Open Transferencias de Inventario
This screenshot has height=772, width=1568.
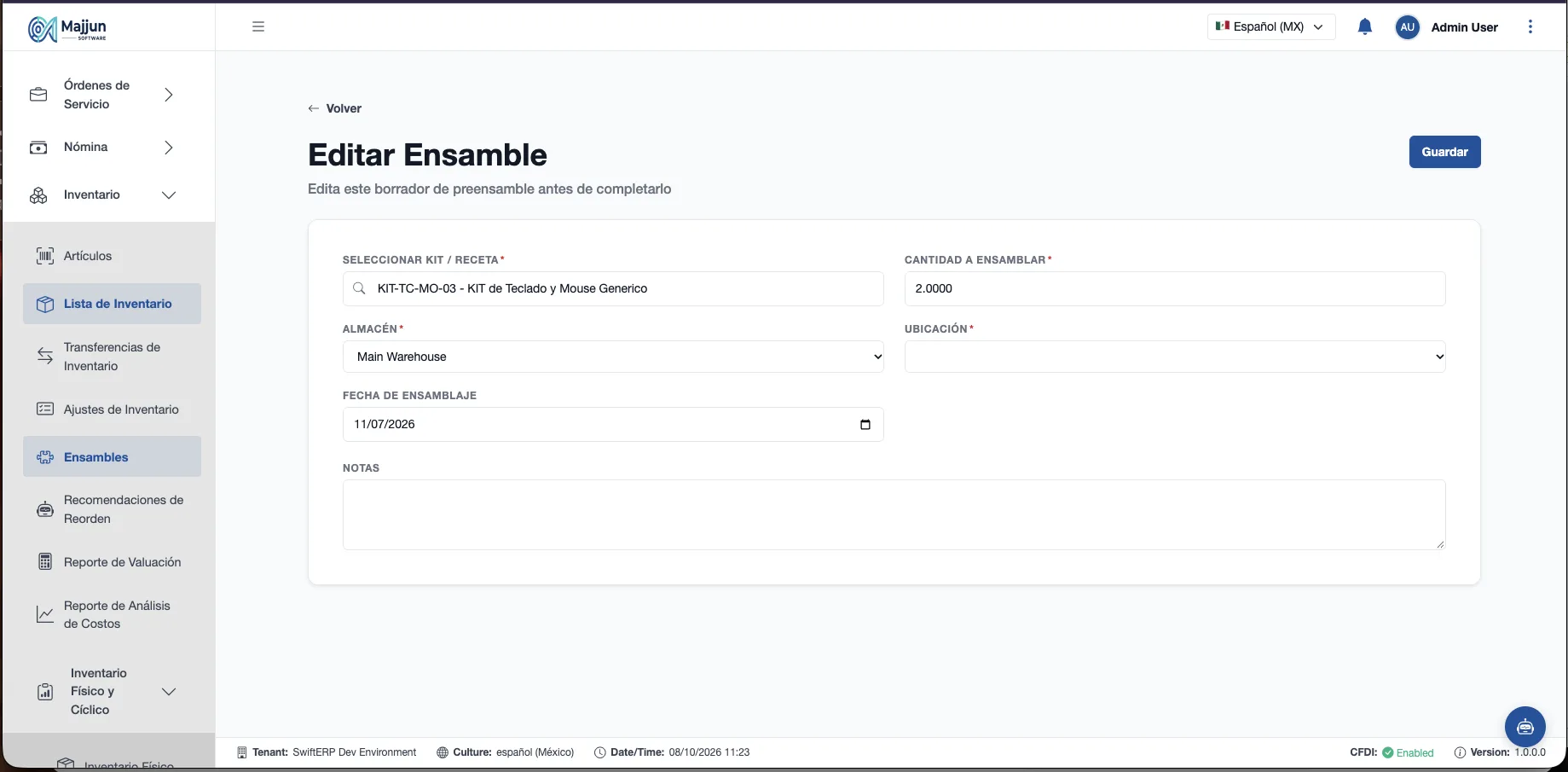(112, 357)
